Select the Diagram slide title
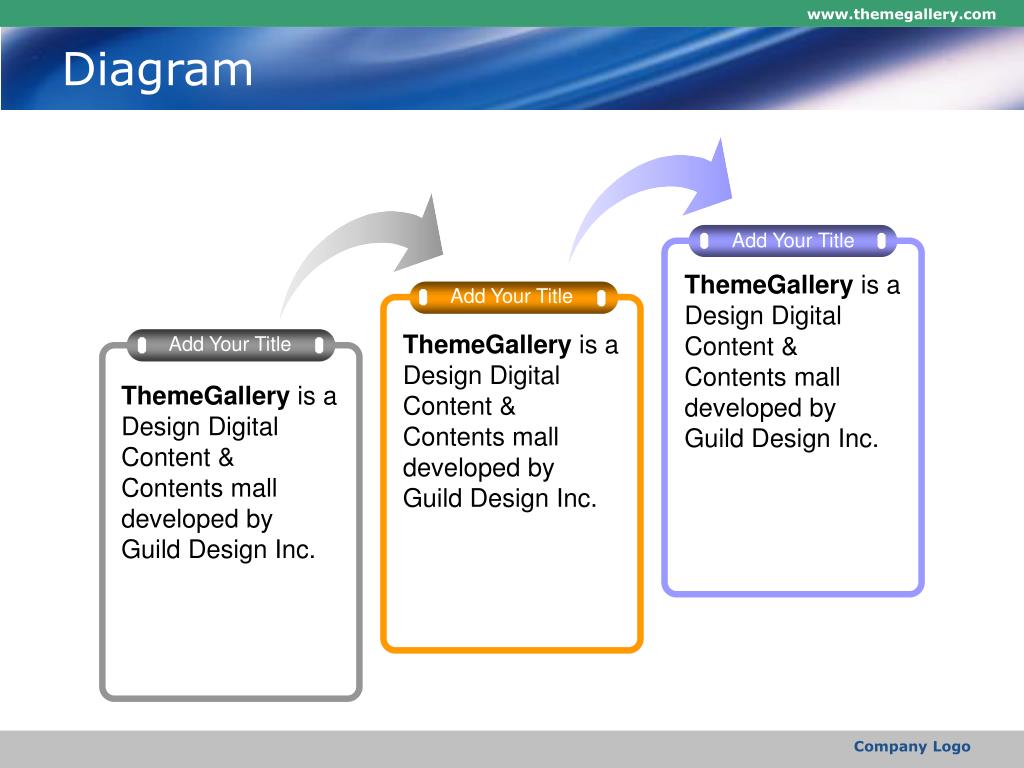This screenshot has height=768, width=1024. [x=157, y=70]
